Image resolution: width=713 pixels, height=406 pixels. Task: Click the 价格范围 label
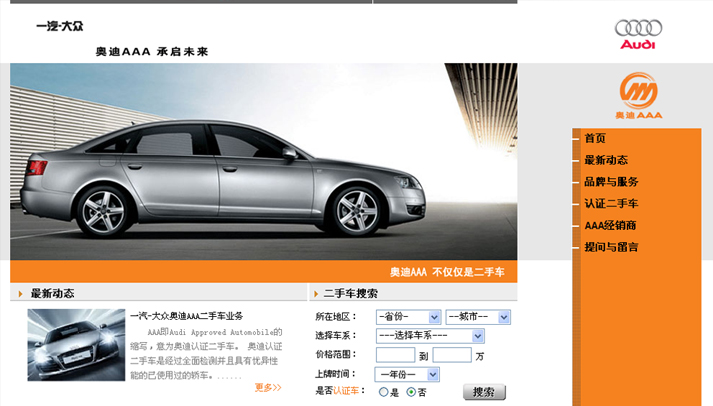point(336,355)
